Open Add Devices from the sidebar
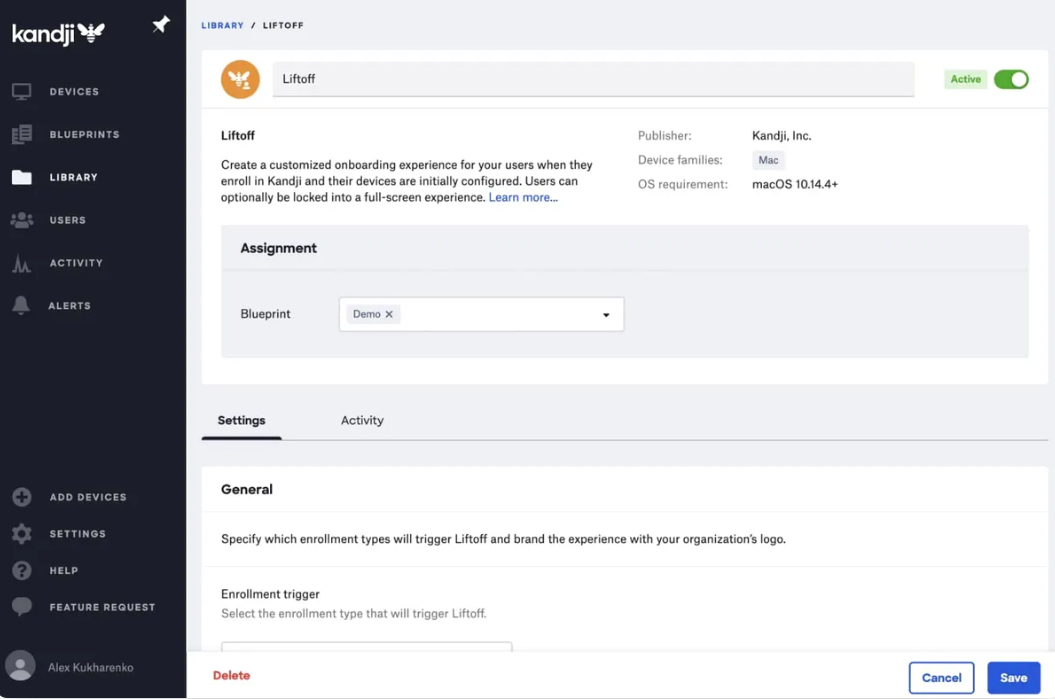1055x699 pixels. click(x=87, y=497)
